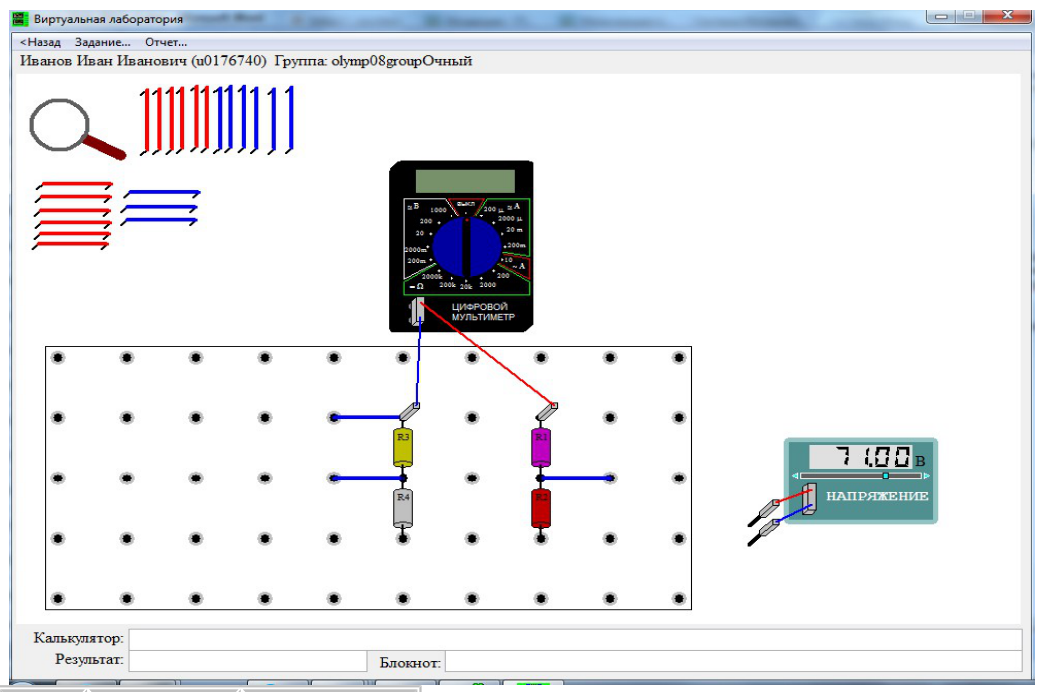
Task: Select the magnifying glass tool
Action: (76, 128)
